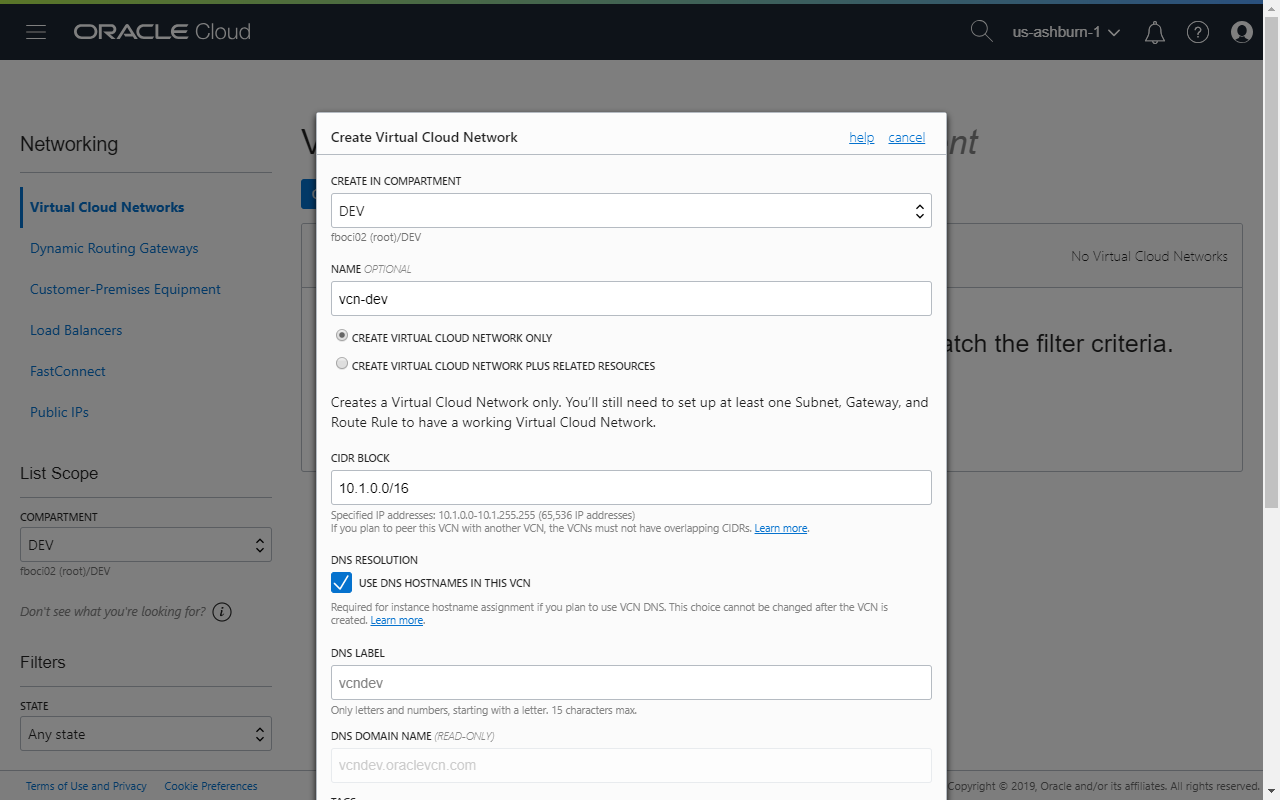Click the search magnifier icon
The width and height of the screenshot is (1280, 800).
tap(981, 31)
